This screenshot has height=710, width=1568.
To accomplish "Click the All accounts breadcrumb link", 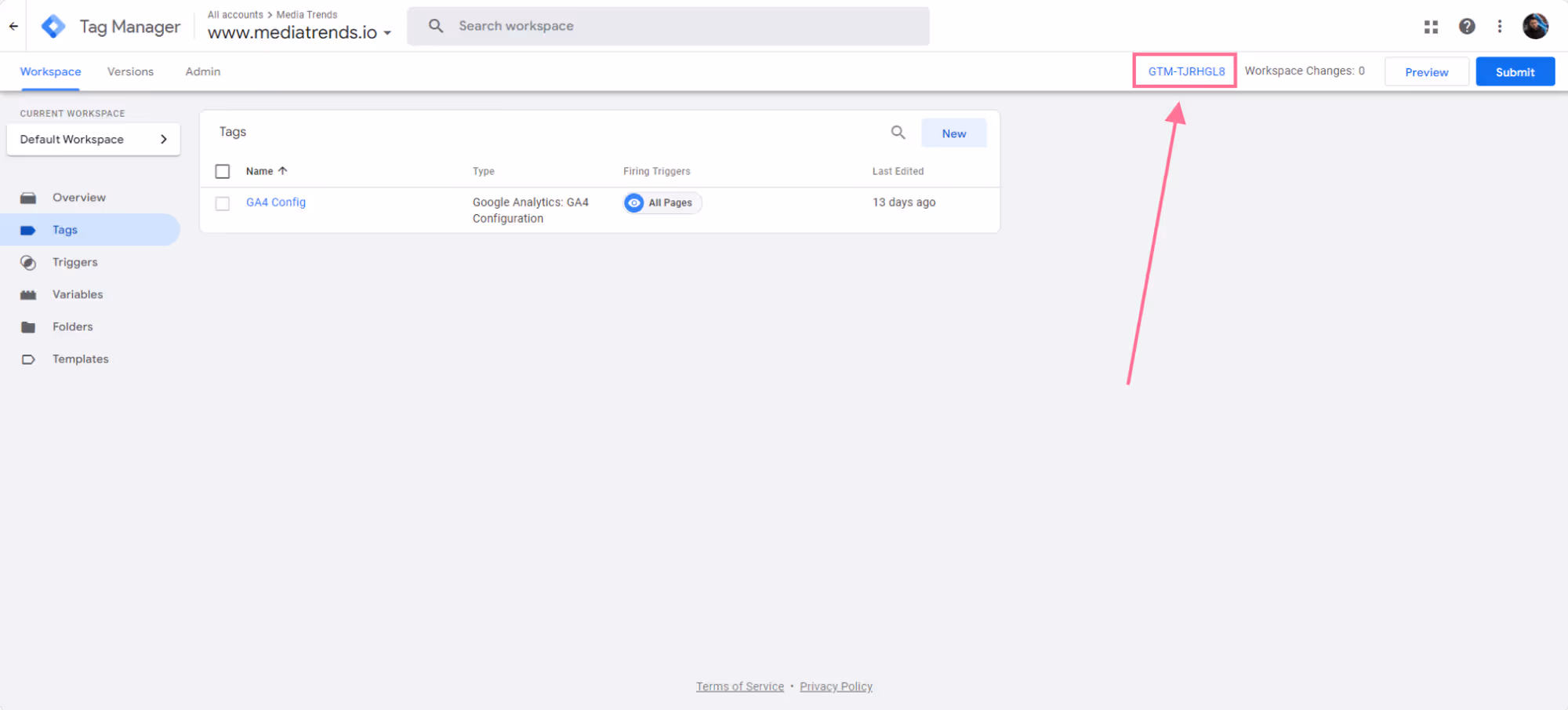I will click(235, 15).
